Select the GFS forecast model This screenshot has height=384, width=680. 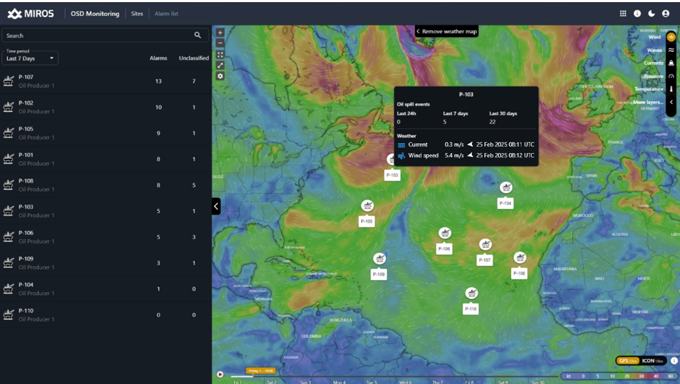click(628, 361)
